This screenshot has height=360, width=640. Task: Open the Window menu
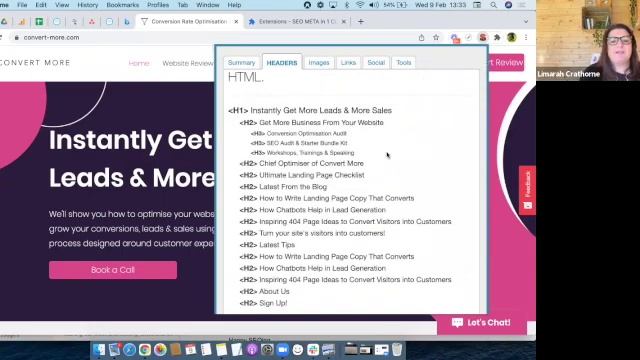click(x=208, y=5)
